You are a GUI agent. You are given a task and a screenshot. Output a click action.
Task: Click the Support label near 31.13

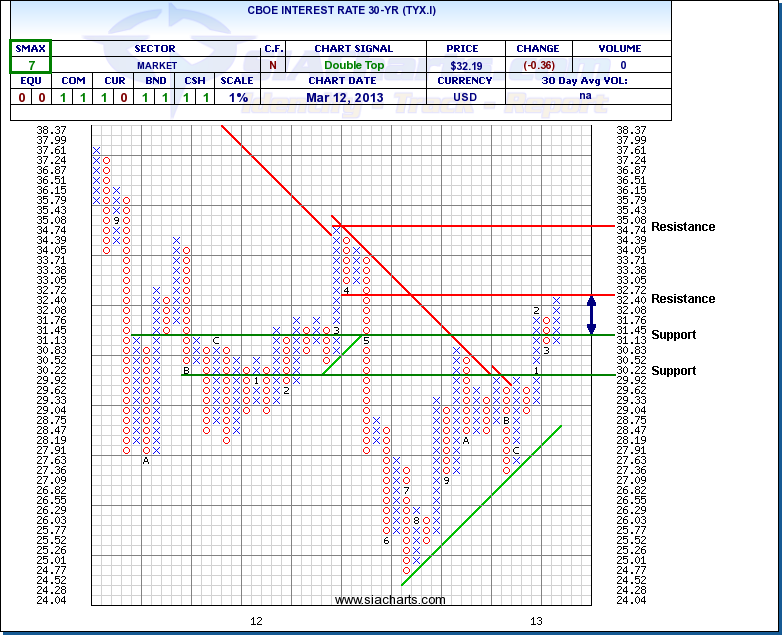click(673, 335)
